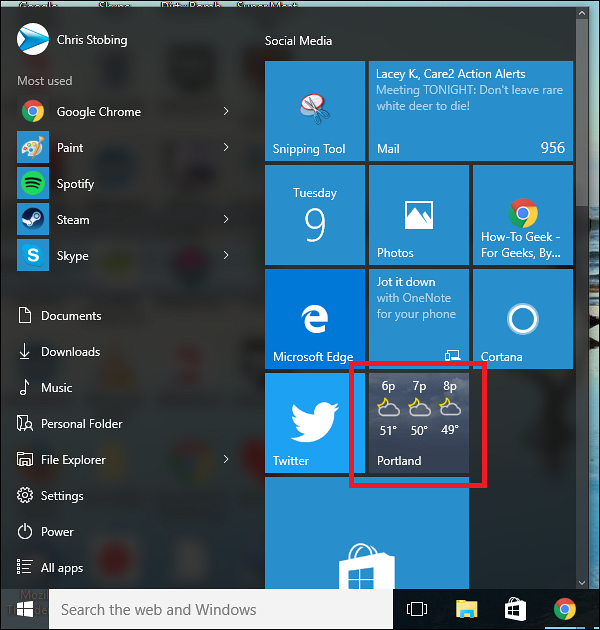
Task: Launch Spotify from Most used list
Action: [75, 184]
